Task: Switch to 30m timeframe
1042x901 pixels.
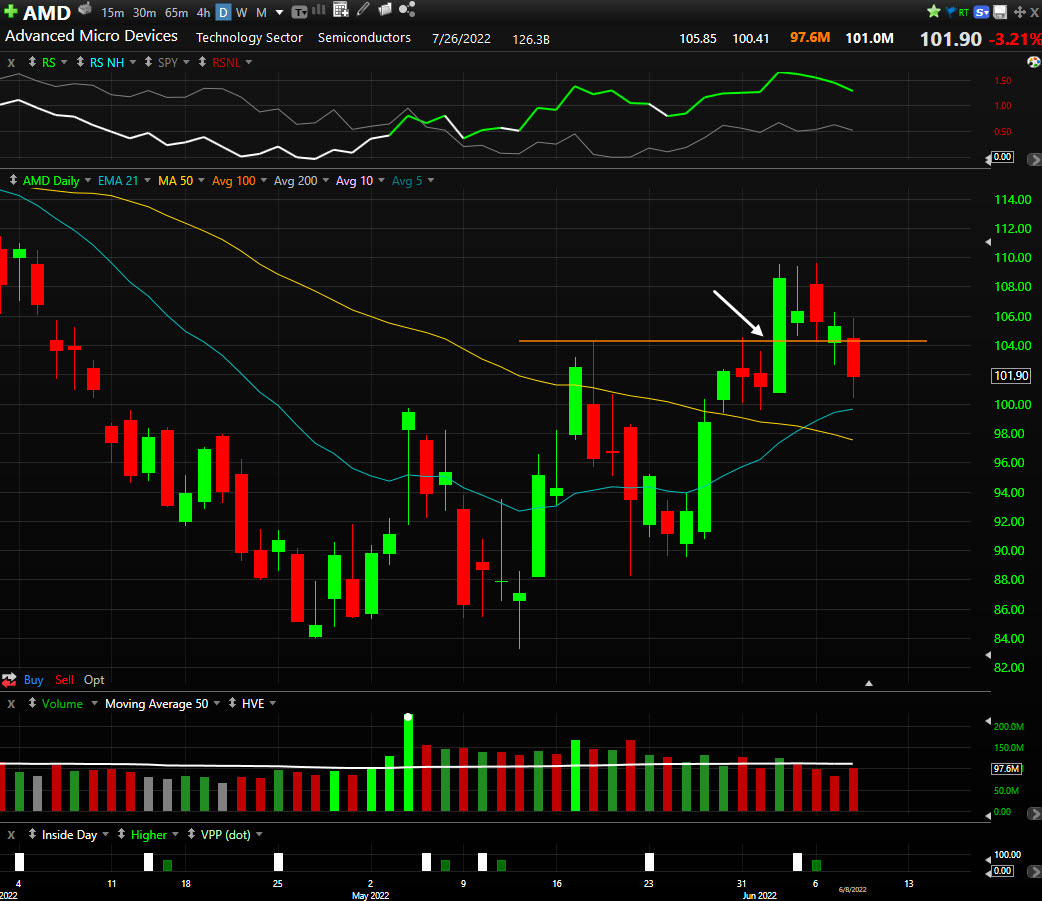Action: [x=144, y=13]
